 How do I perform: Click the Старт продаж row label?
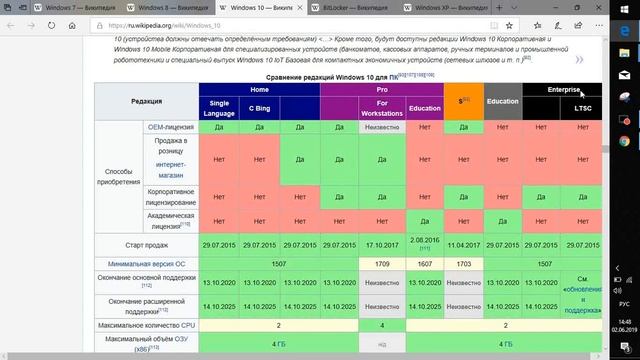[147, 245]
